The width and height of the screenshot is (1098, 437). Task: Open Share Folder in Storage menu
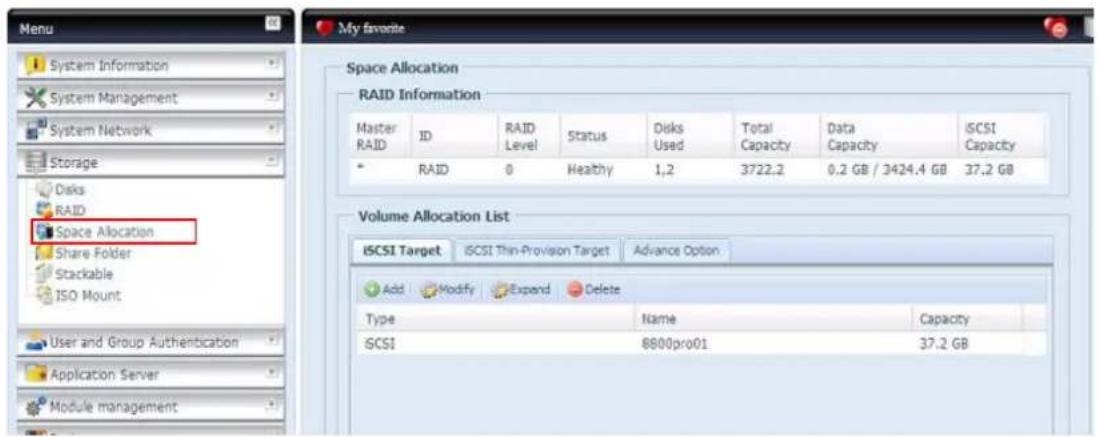coord(92,253)
